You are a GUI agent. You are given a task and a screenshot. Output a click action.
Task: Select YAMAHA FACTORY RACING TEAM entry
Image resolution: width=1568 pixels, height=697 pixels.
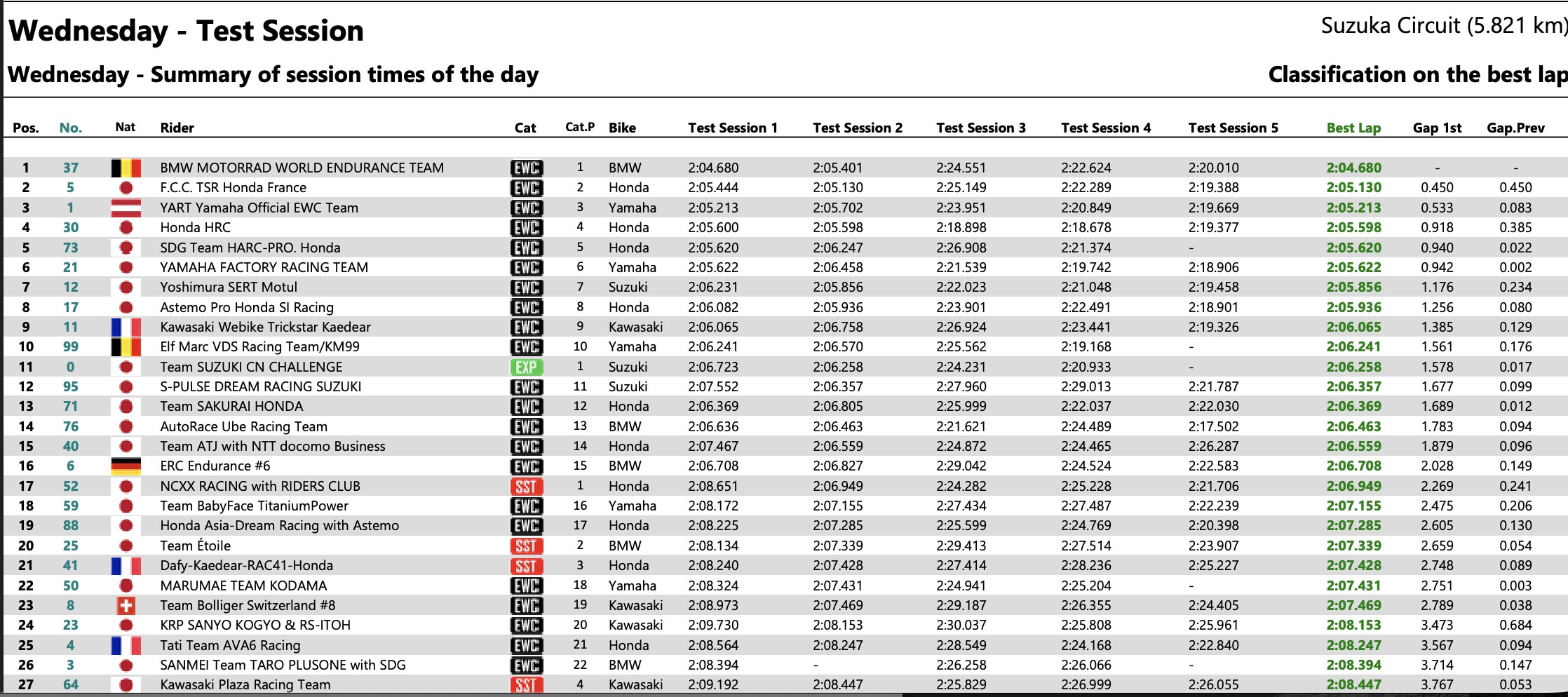pyautogui.click(x=264, y=267)
